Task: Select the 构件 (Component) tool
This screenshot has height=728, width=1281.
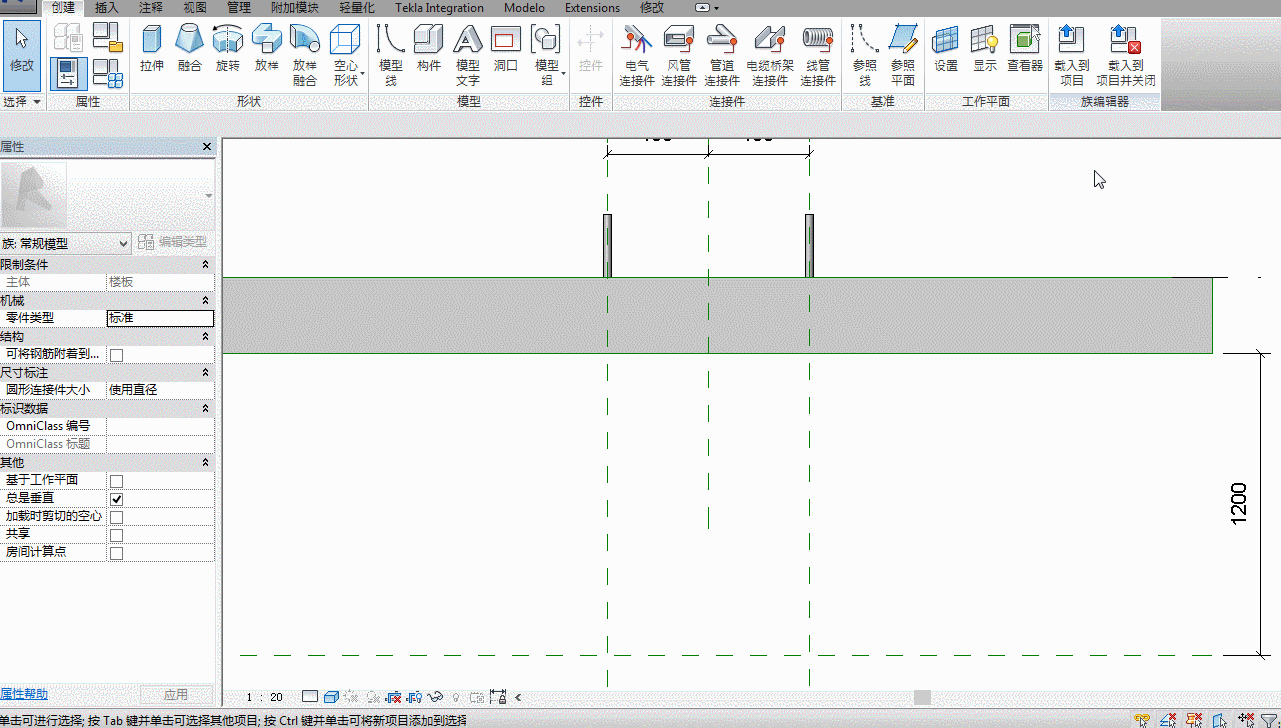Action: click(429, 49)
